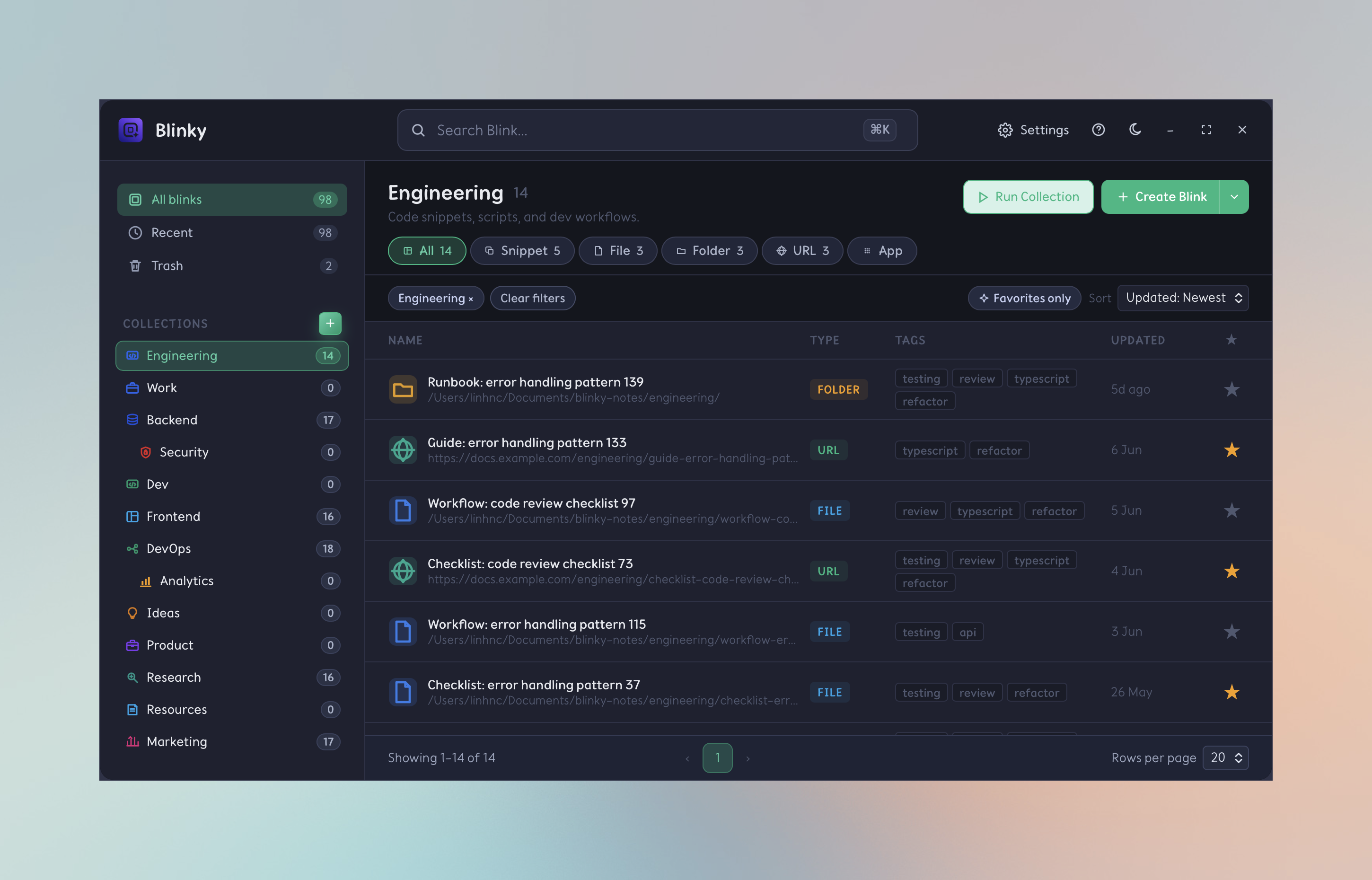Click the folder icon of Runbook 139
Viewport: 1372px width, 880px height.
[x=403, y=390]
